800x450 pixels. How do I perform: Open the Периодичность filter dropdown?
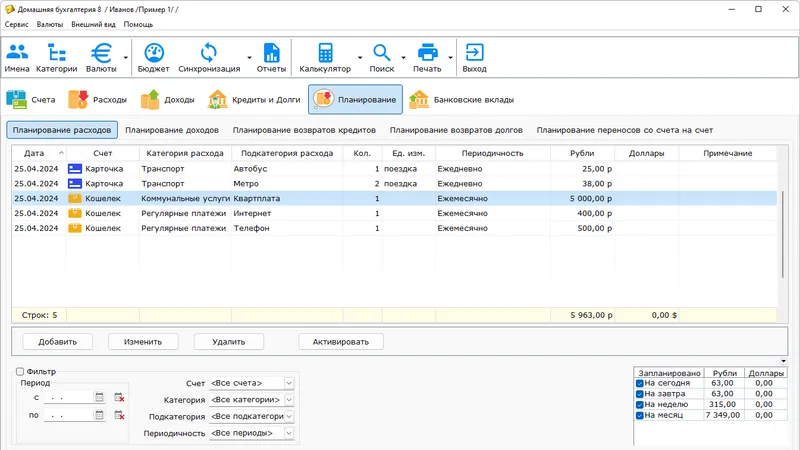[289, 433]
